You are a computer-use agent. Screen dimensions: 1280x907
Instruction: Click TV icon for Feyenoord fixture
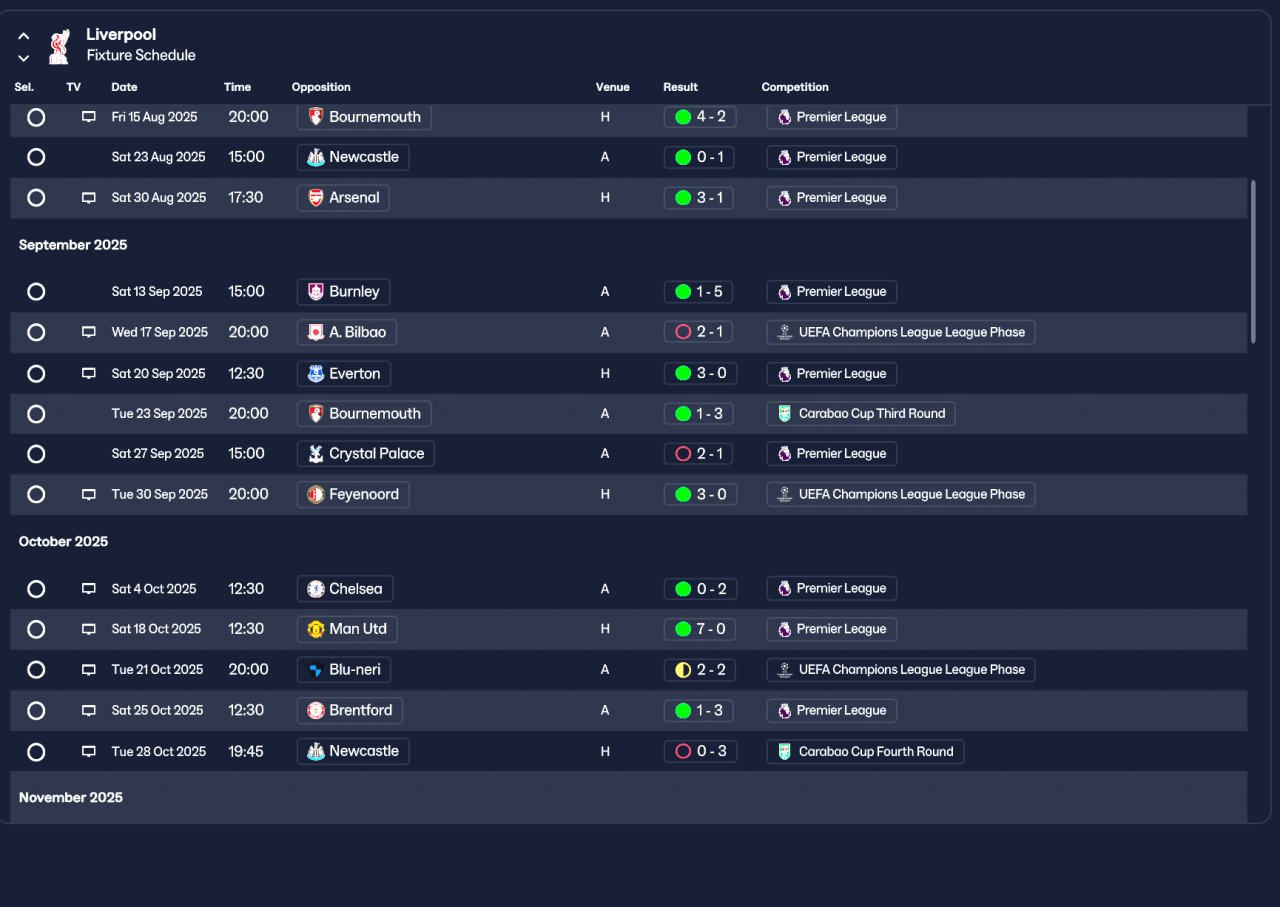coord(89,494)
